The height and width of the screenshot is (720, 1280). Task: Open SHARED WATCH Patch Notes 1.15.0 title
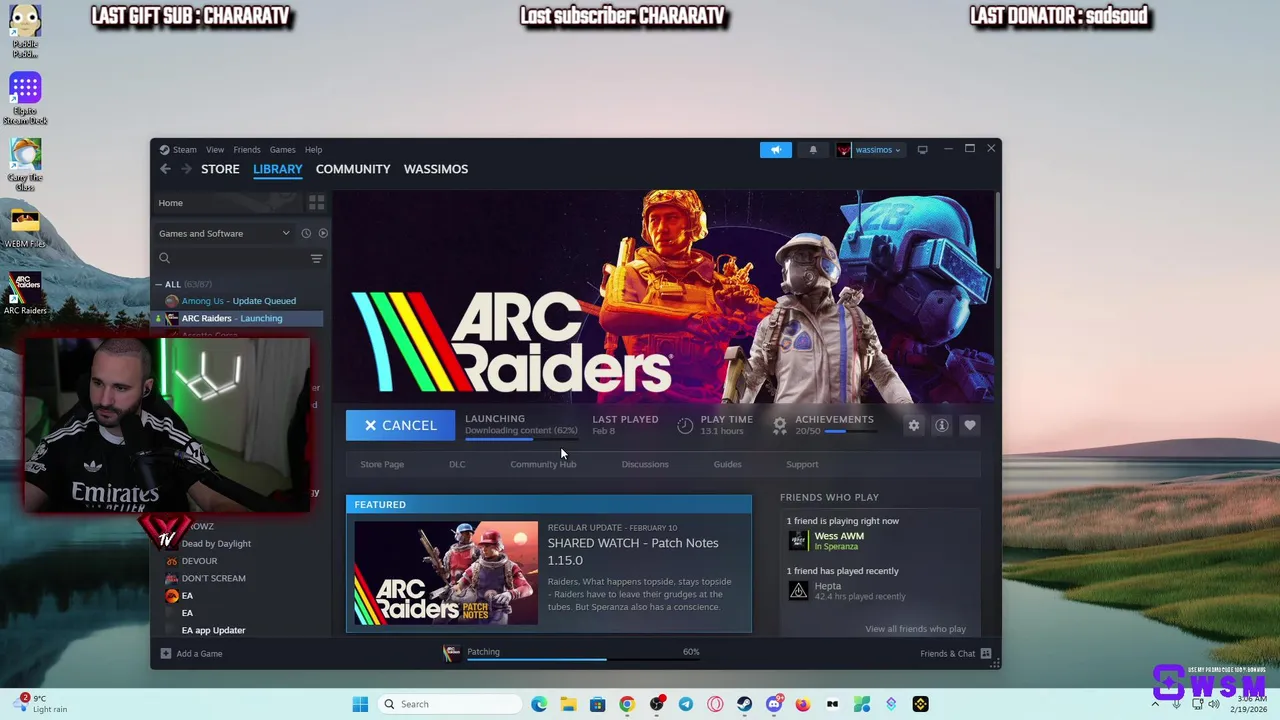pyautogui.click(x=633, y=551)
